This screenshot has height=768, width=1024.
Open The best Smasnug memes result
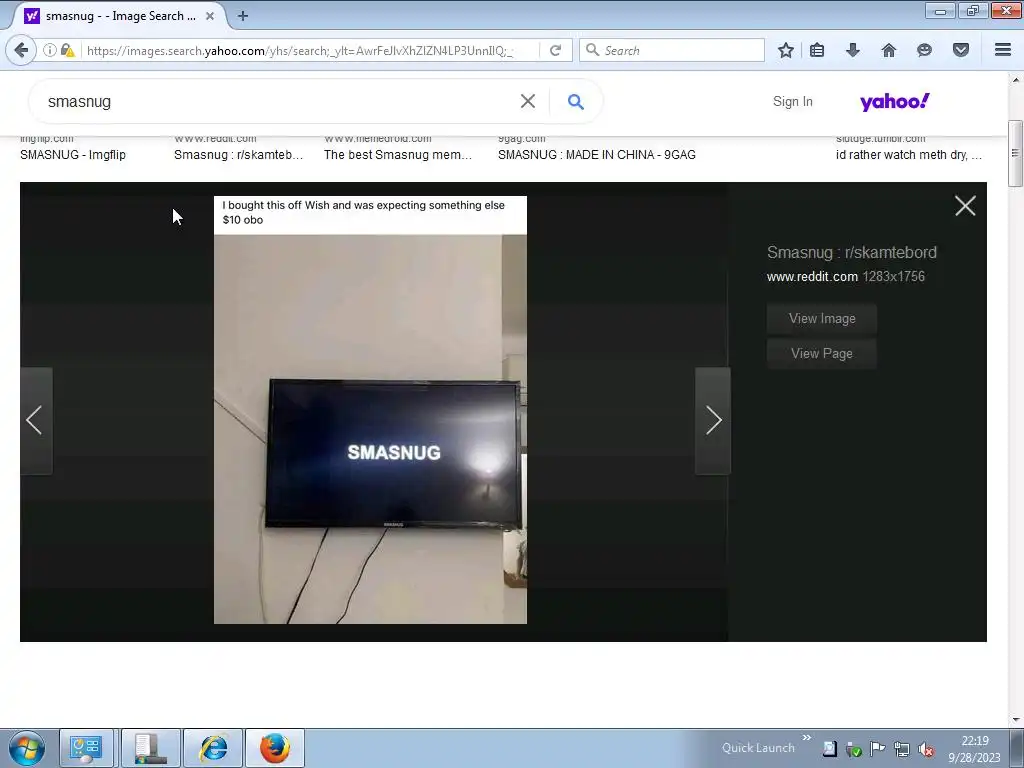coord(398,155)
